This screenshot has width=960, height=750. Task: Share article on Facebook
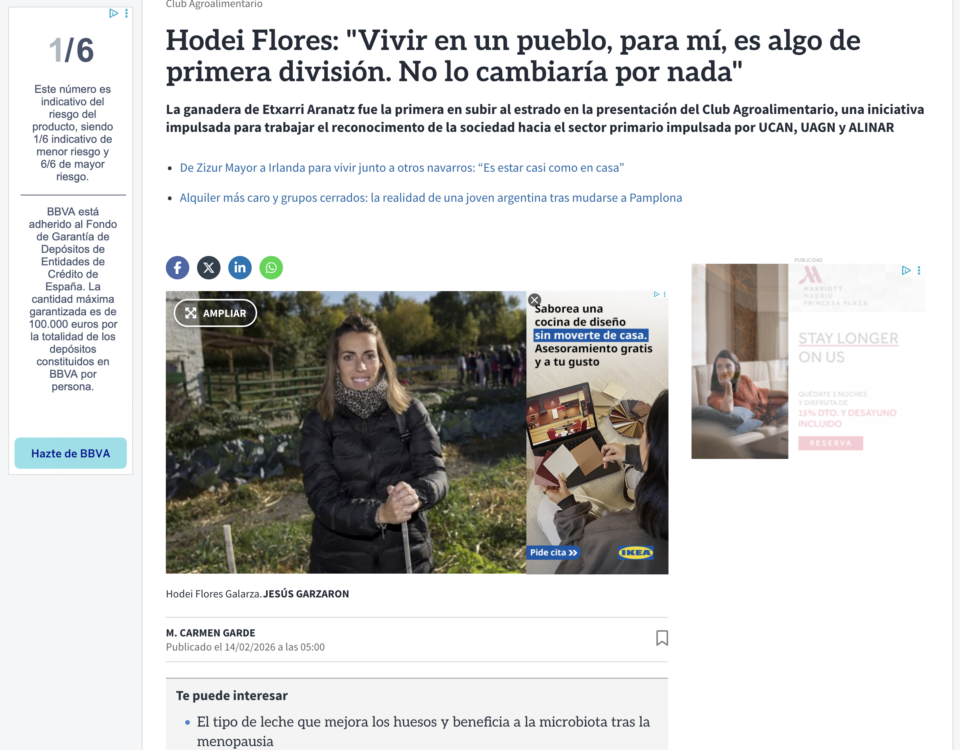point(178,268)
